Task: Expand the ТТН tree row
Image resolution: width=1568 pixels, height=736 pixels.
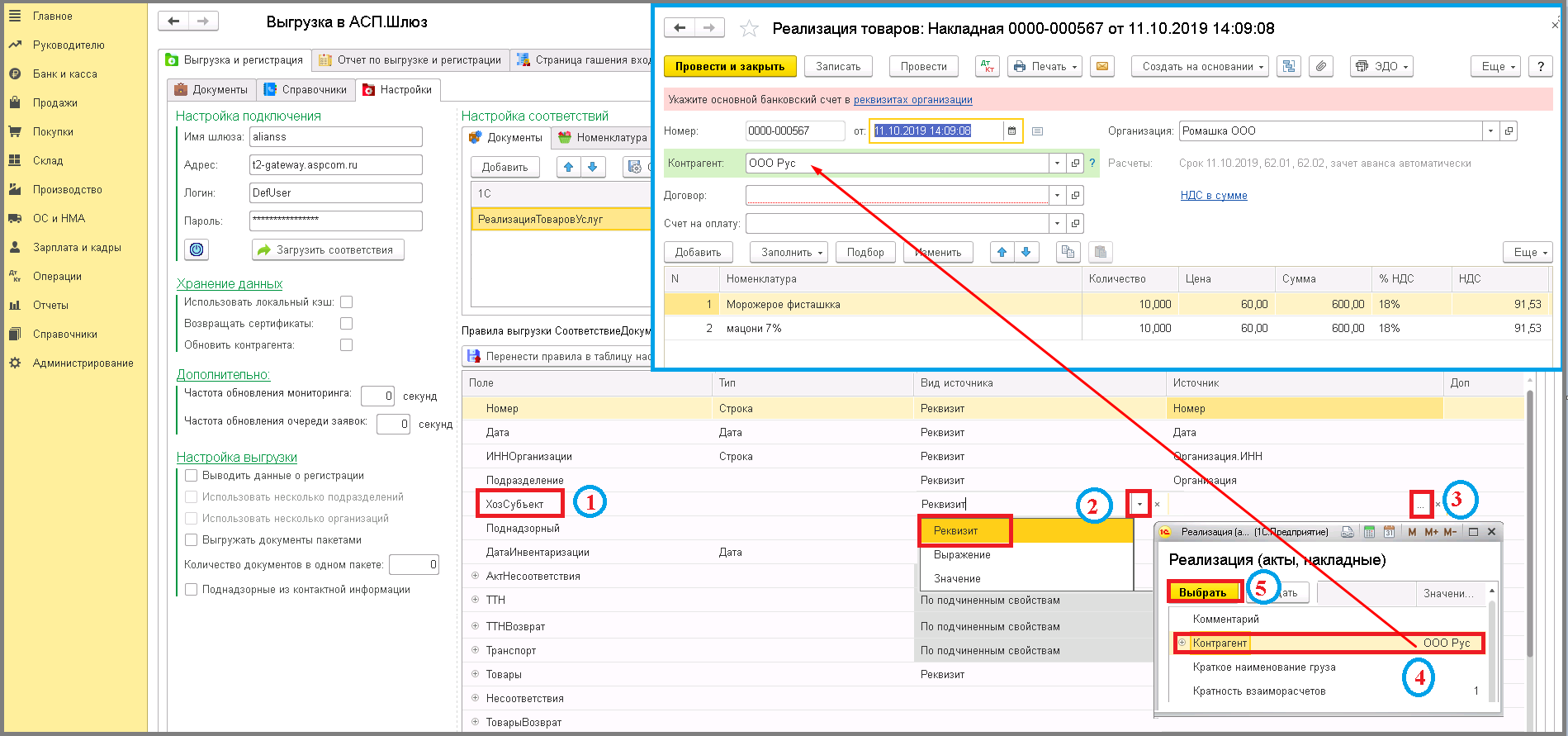Action: 475,601
